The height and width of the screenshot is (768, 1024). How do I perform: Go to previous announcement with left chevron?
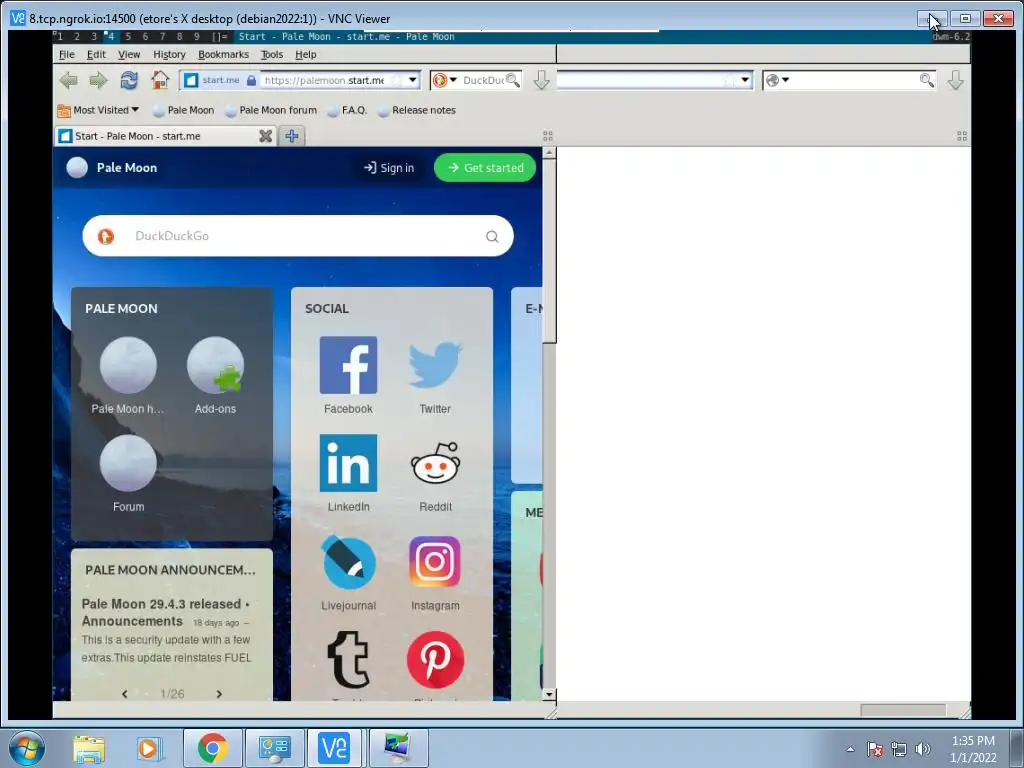tap(125, 694)
